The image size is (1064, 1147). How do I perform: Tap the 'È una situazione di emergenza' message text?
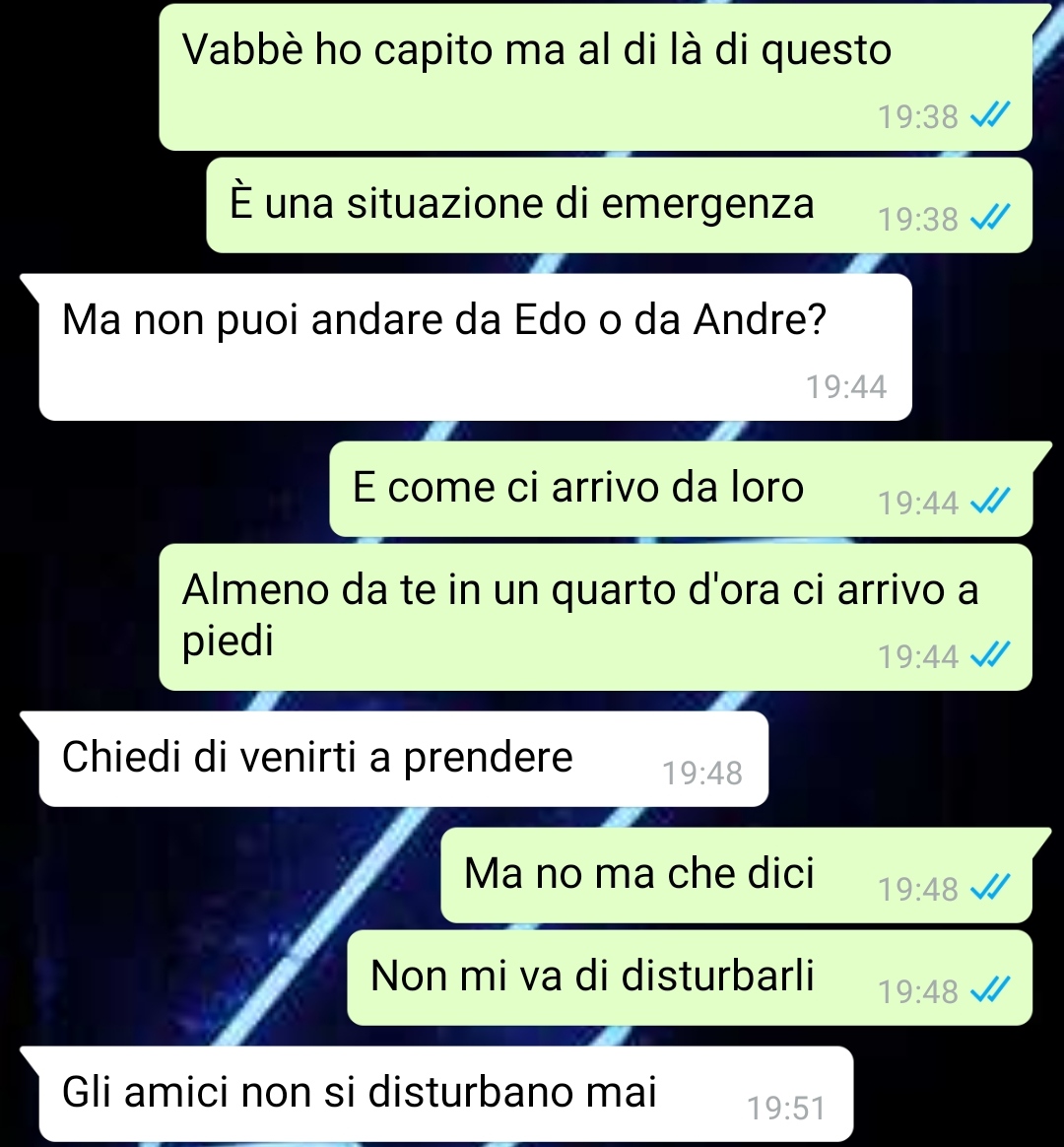[x=521, y=203]
